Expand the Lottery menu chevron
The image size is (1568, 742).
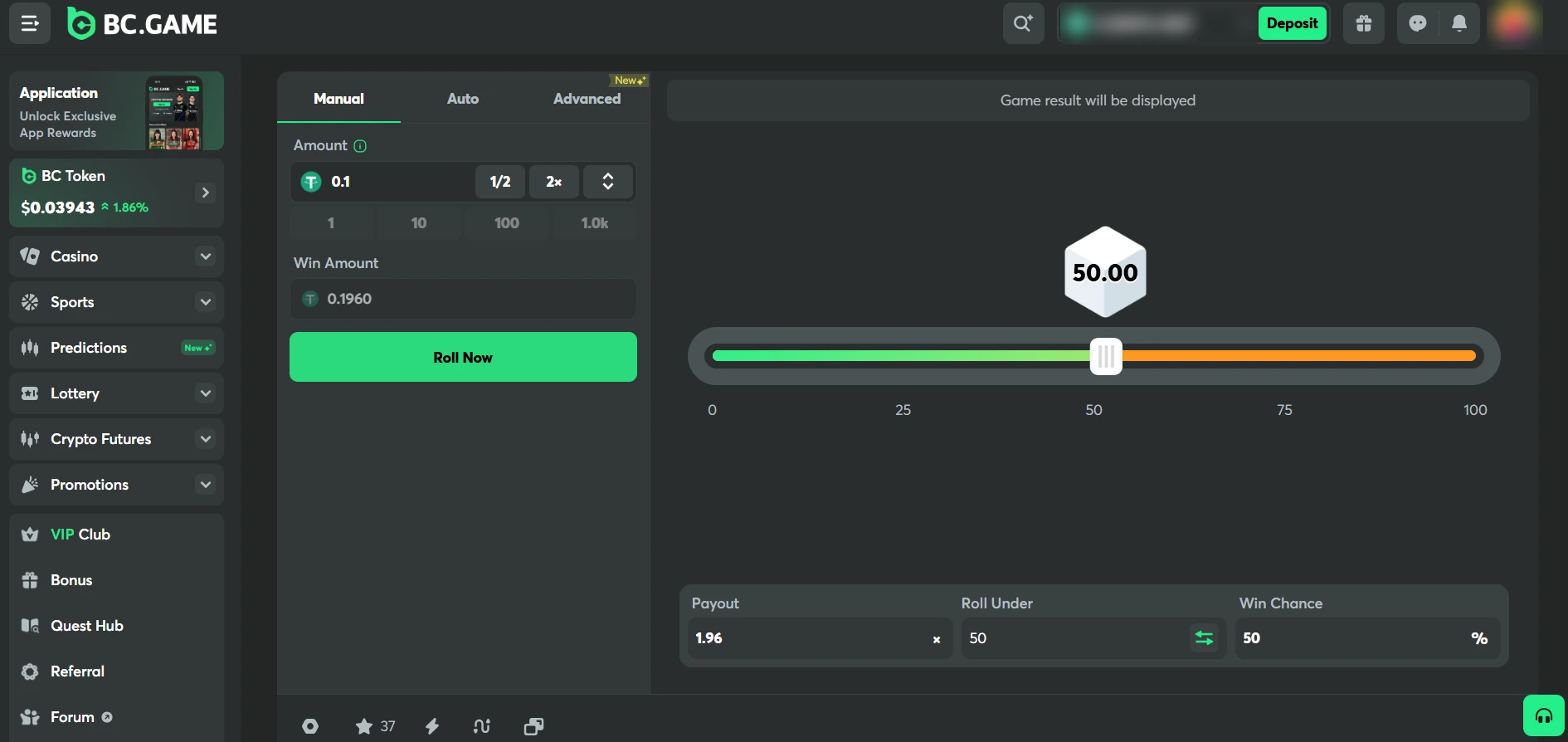pos(206,393)
